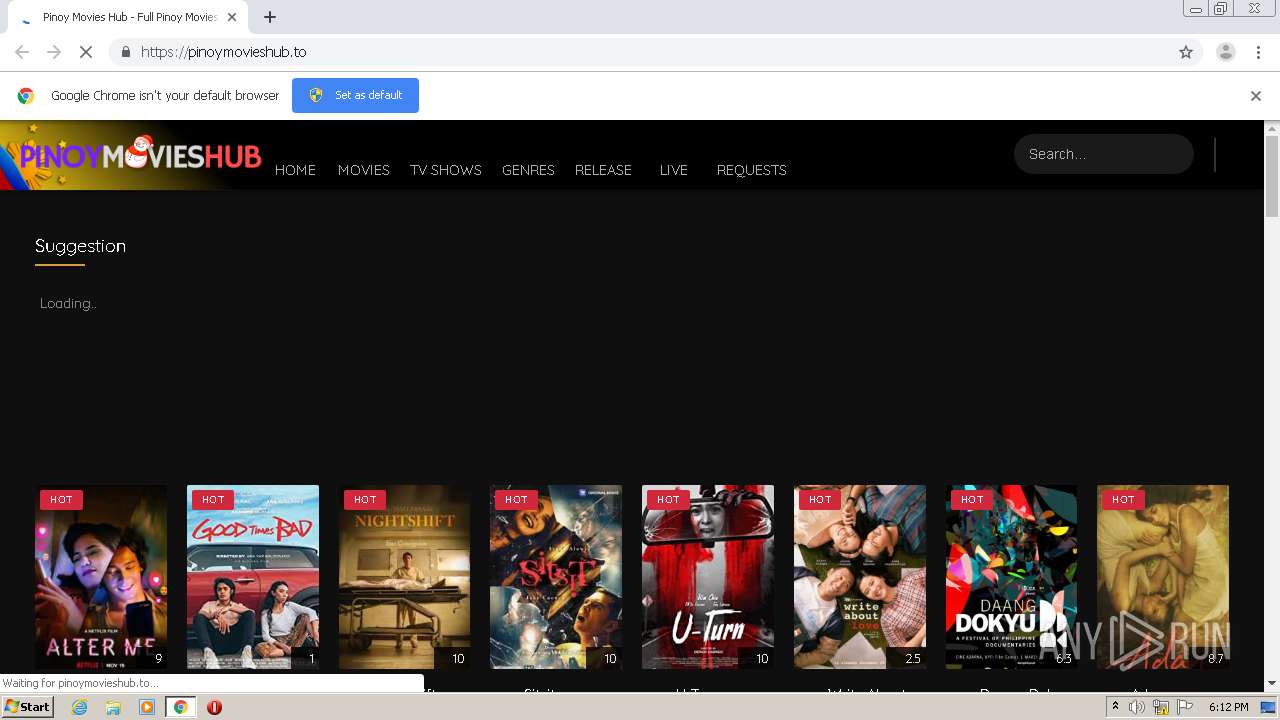Show hidden system tray icons

tap(1115, 707)
